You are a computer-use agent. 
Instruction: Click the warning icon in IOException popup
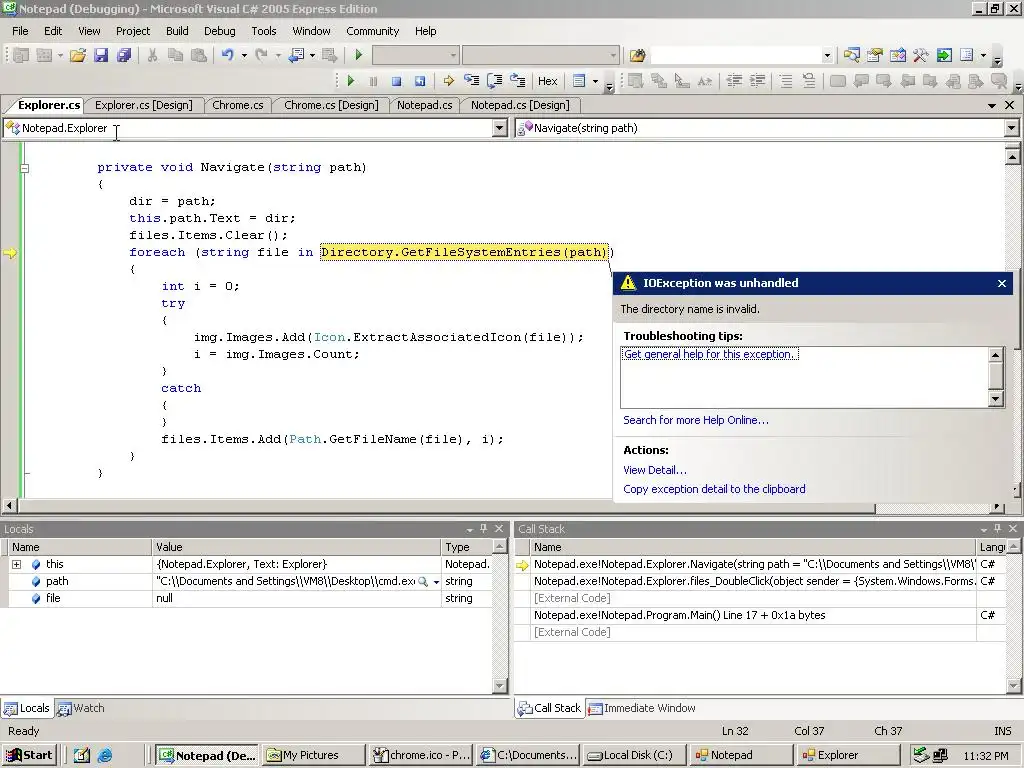[x=628, y=283]
